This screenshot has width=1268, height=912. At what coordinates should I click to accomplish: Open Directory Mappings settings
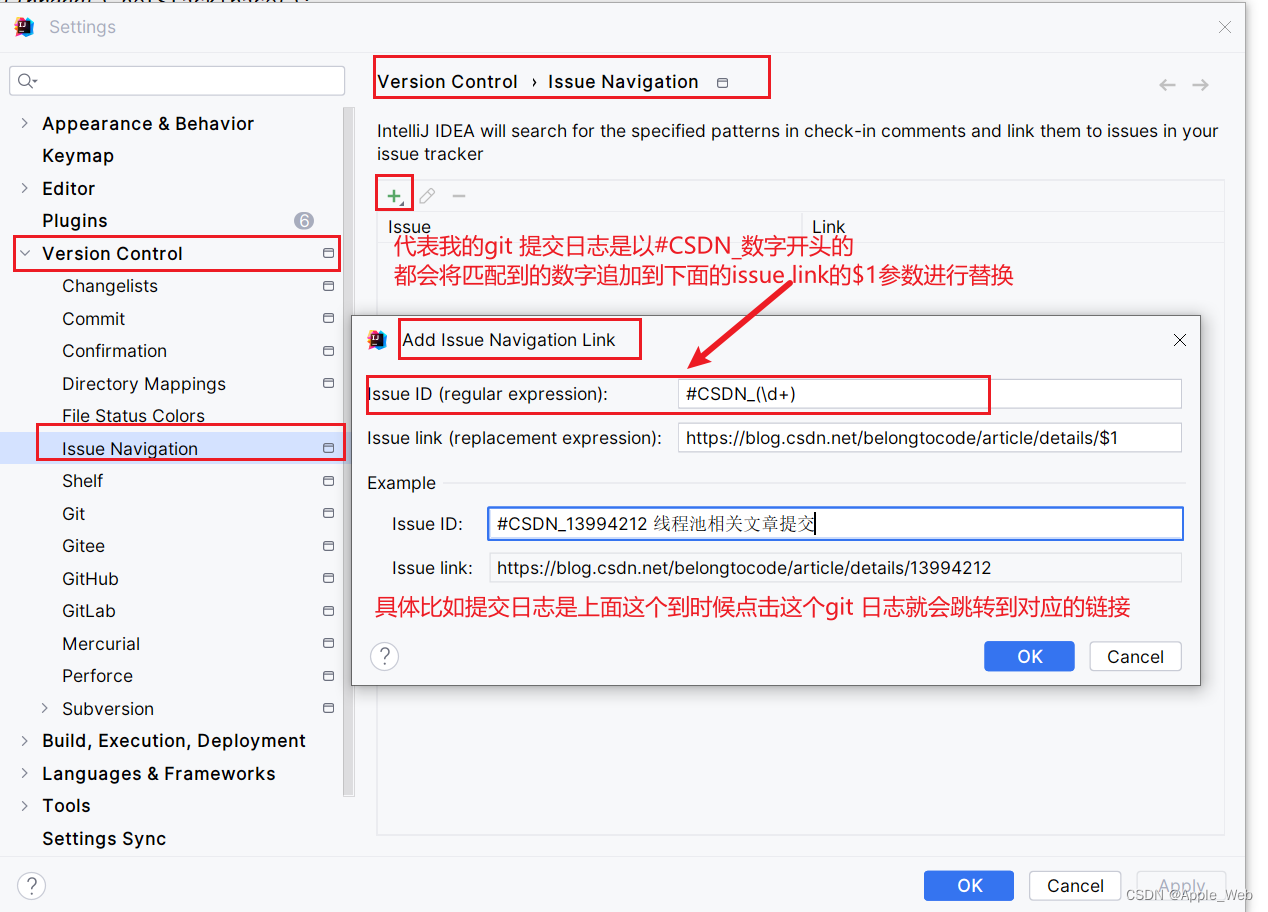pos(144,384)
